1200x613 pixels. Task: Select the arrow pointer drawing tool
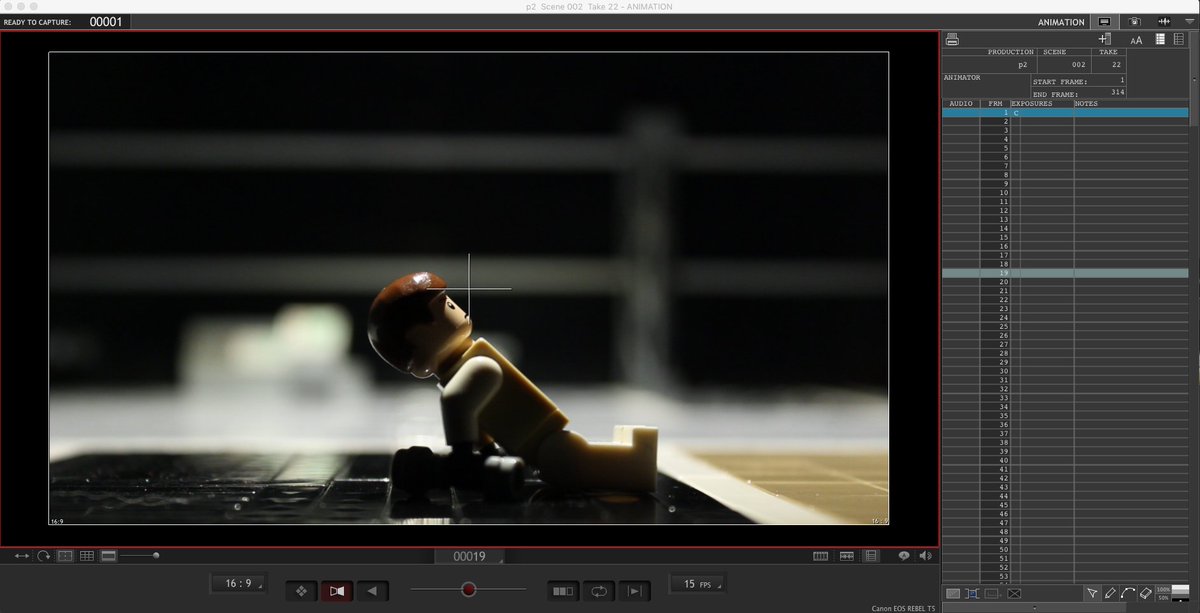click(1092, 593)
